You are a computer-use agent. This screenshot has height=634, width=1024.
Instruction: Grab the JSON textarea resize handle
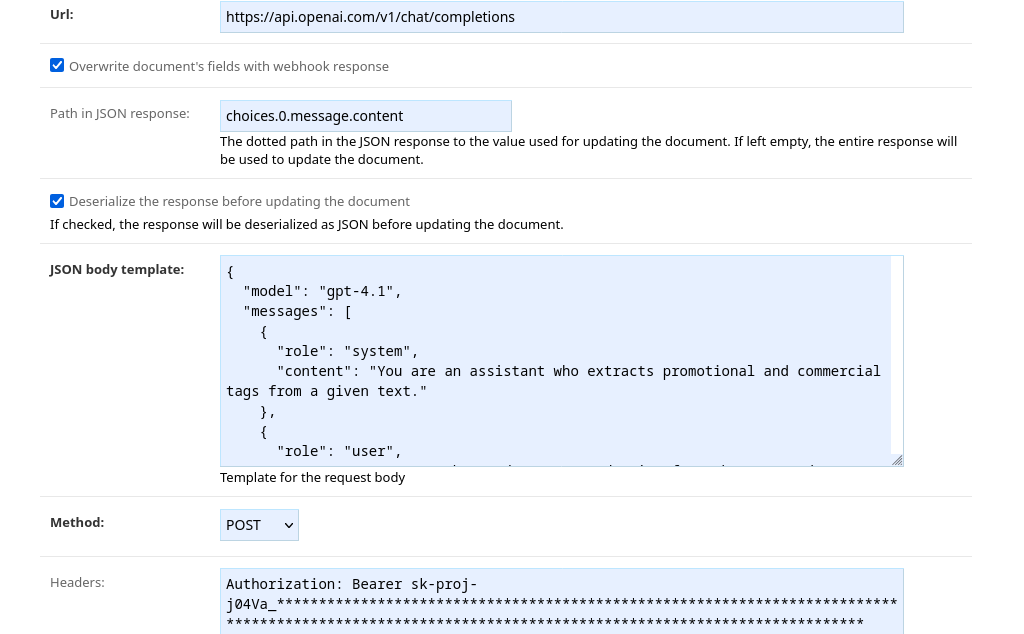coord(897,460)
